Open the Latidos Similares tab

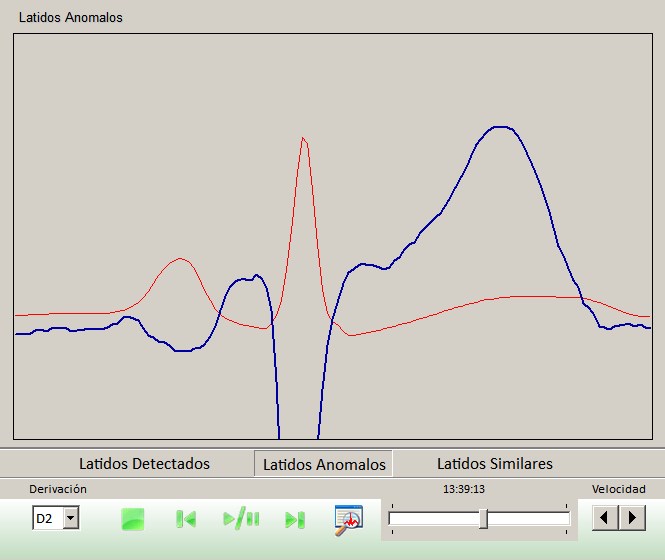(495, 463)
